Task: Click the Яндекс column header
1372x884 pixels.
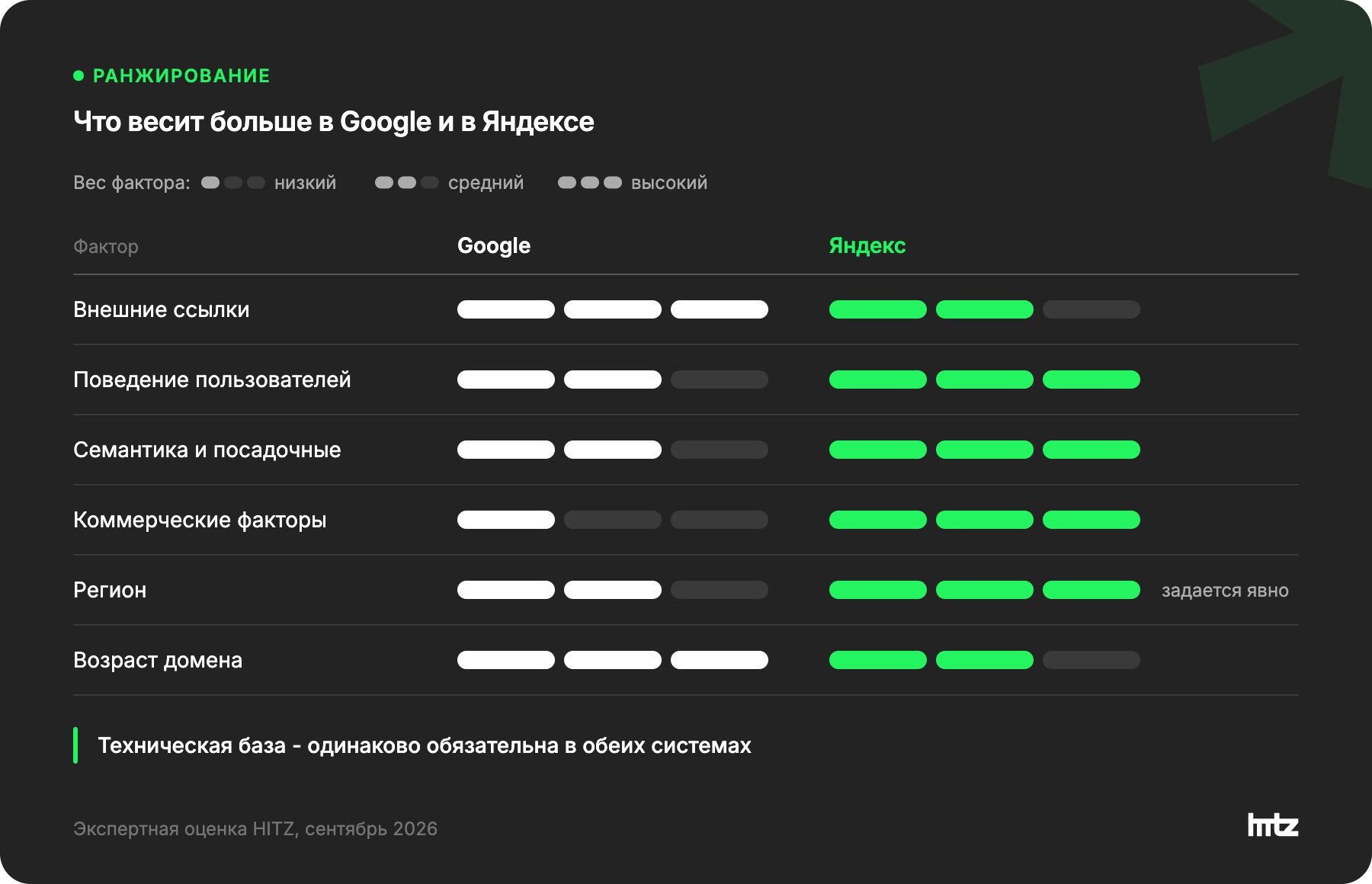Action: pyautogui.click(x=867, y=245)
